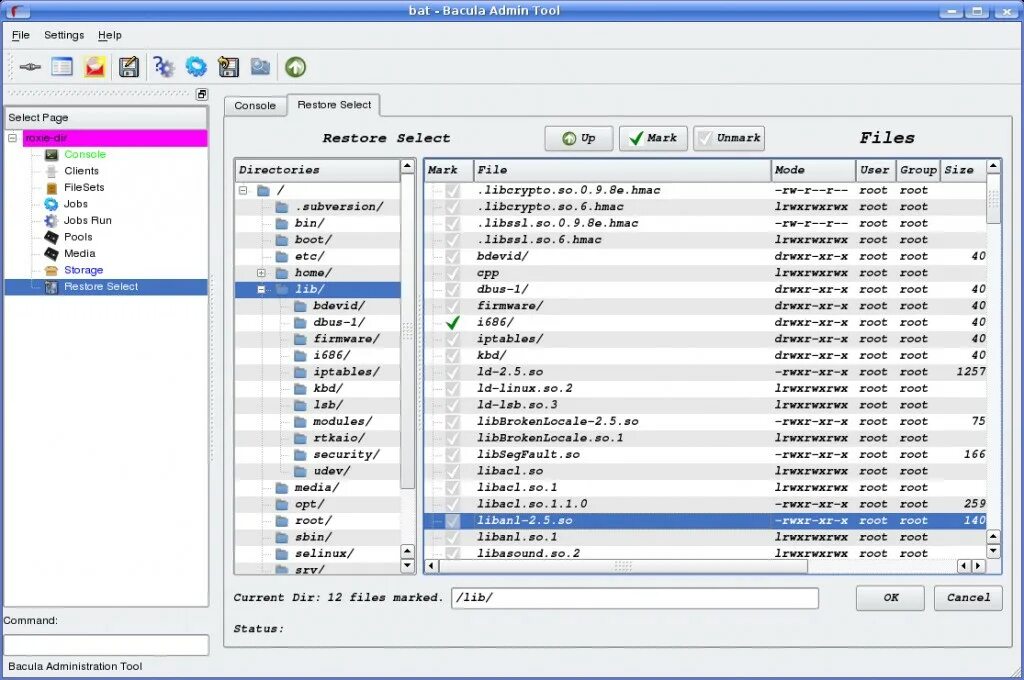Switch to the Console tab
This screenshot has width=1024, height=680.
click(x=255, y=106)
